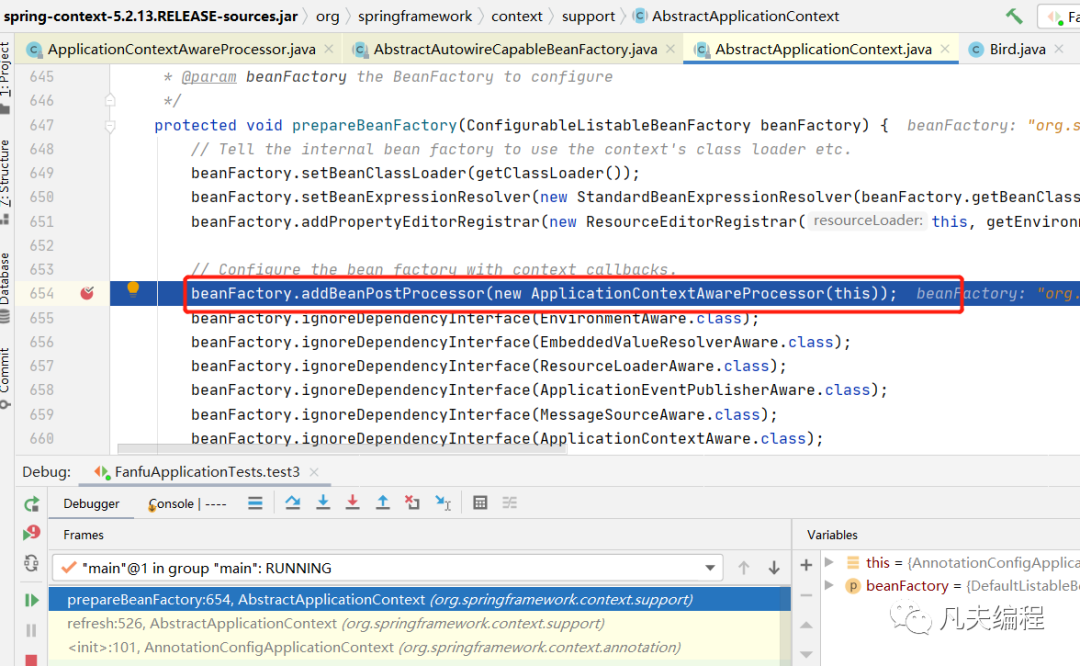
Task: Select the <init>:101 AnnotationConfigApplicationContext frame
Action: [419, 647]
